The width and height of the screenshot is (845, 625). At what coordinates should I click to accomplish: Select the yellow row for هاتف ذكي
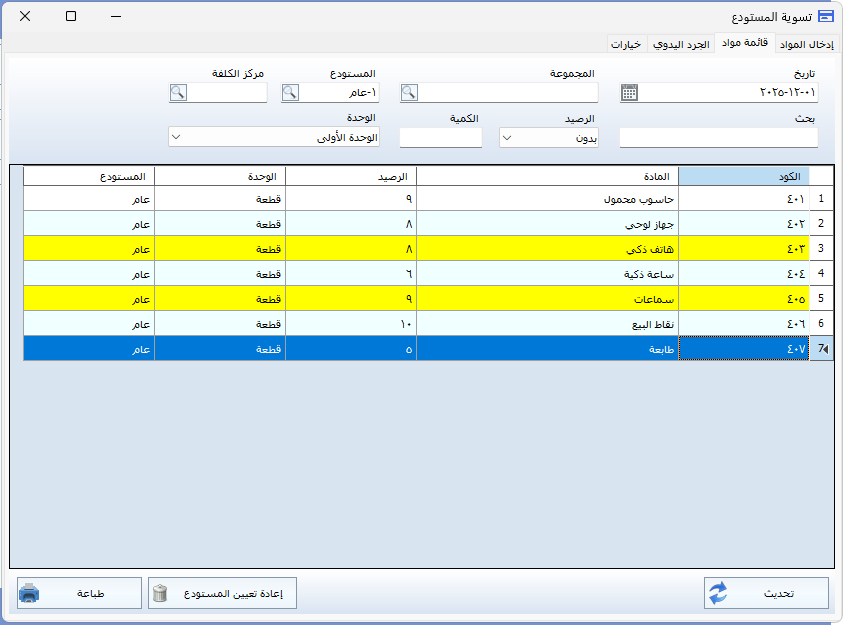pyautogui.click(x=550, y=248)
